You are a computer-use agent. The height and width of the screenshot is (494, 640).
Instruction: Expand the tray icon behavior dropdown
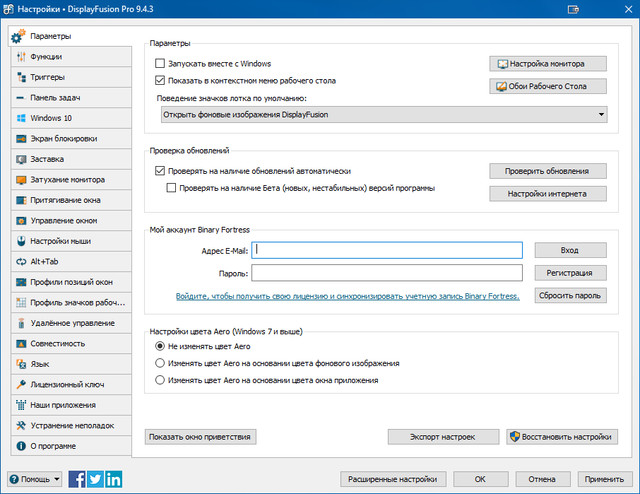(601, 115)
